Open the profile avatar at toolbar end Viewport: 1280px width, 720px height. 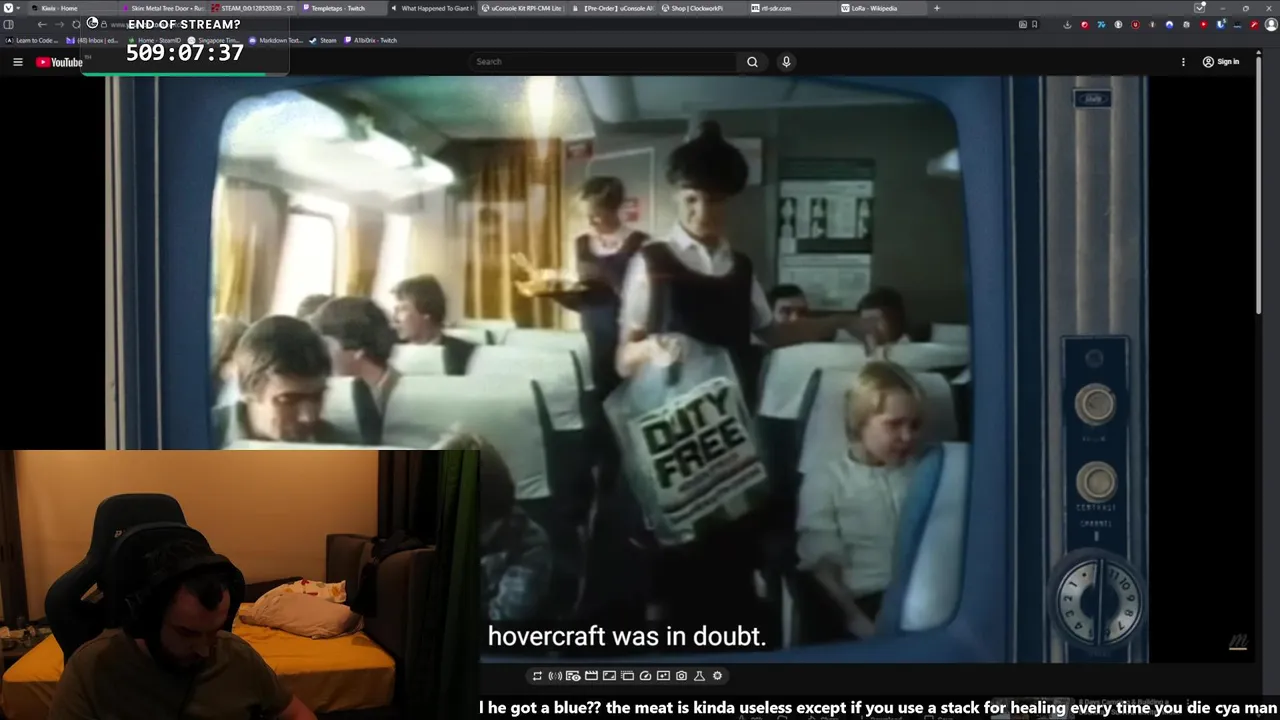tap(1271, 24)
